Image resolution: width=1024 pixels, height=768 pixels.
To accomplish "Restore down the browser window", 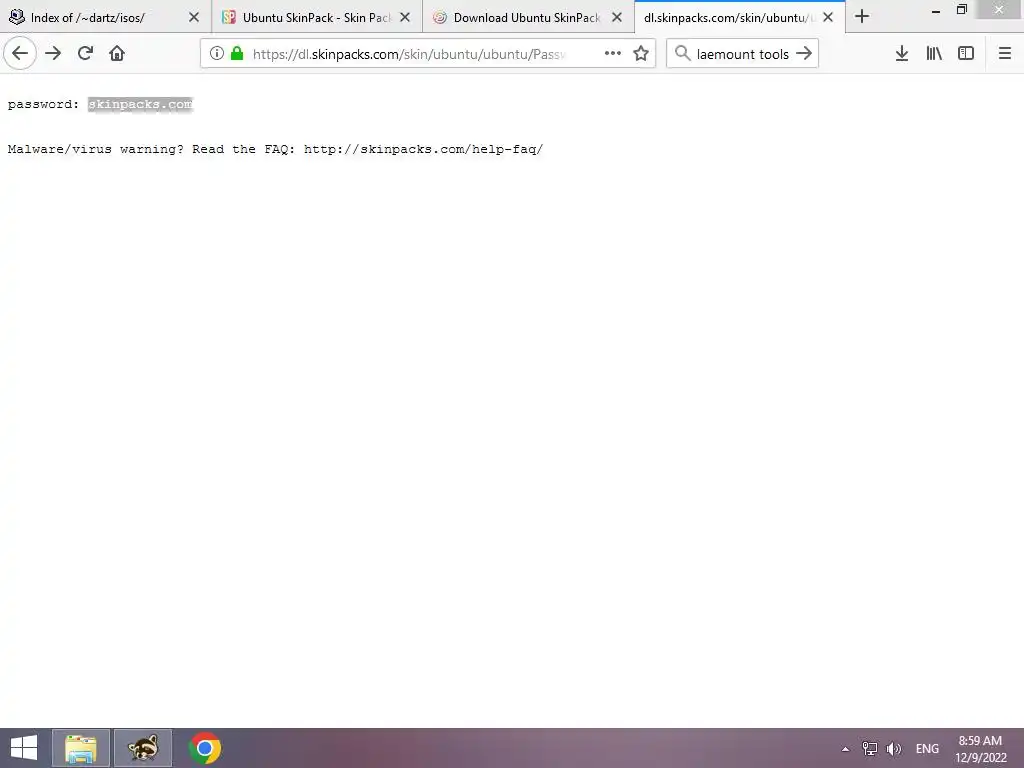I will (x=962, y=10).
